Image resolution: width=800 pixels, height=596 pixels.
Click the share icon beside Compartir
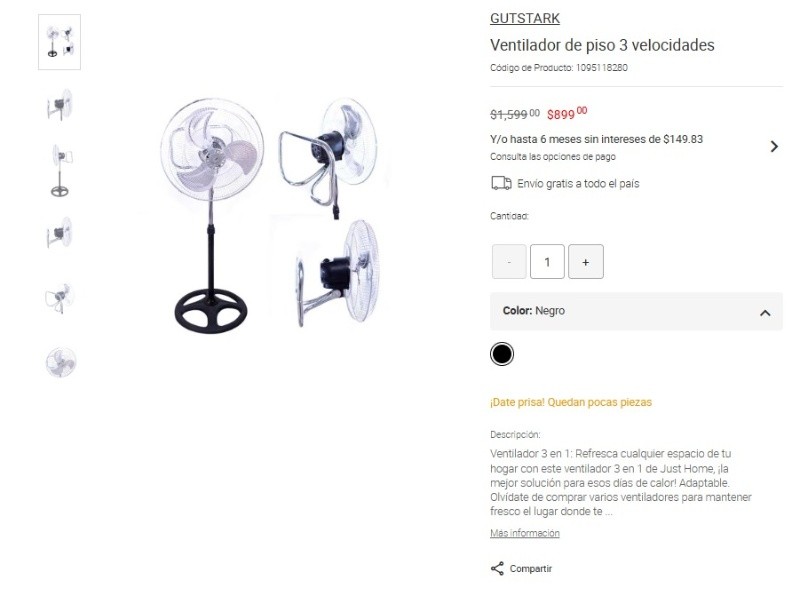point(497,568)
